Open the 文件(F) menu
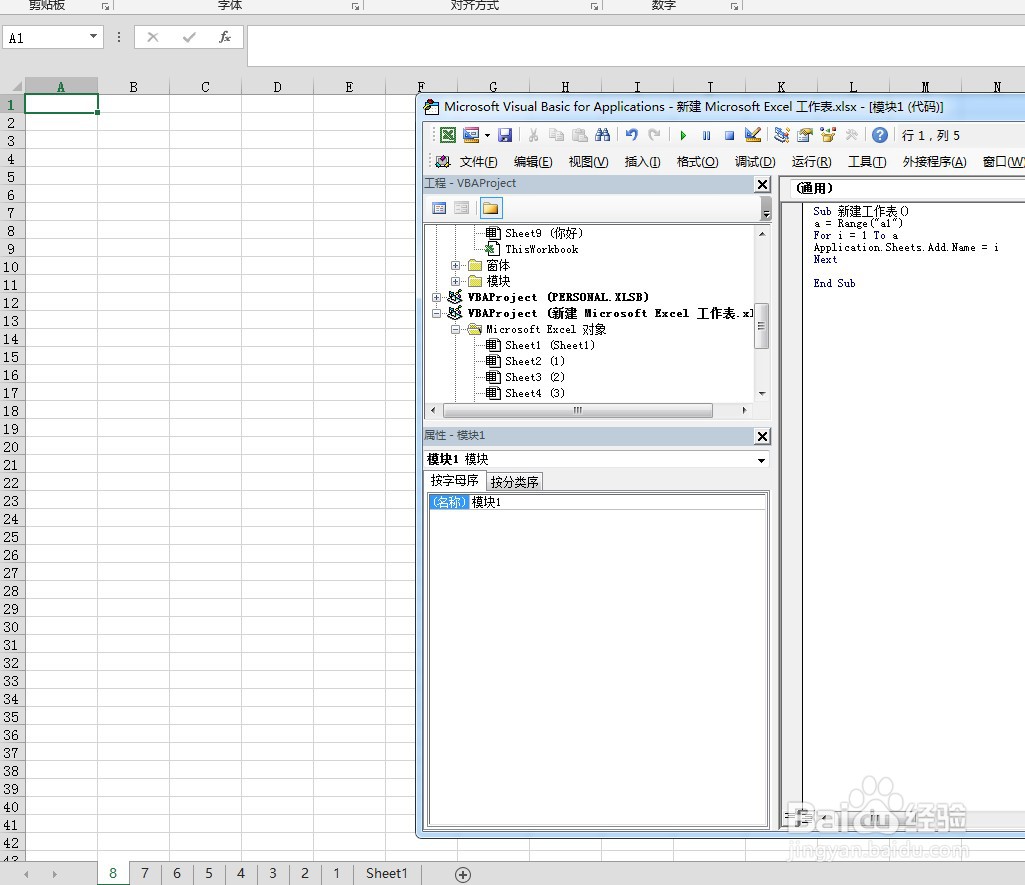1025x885 pixels. pos(478,162)
